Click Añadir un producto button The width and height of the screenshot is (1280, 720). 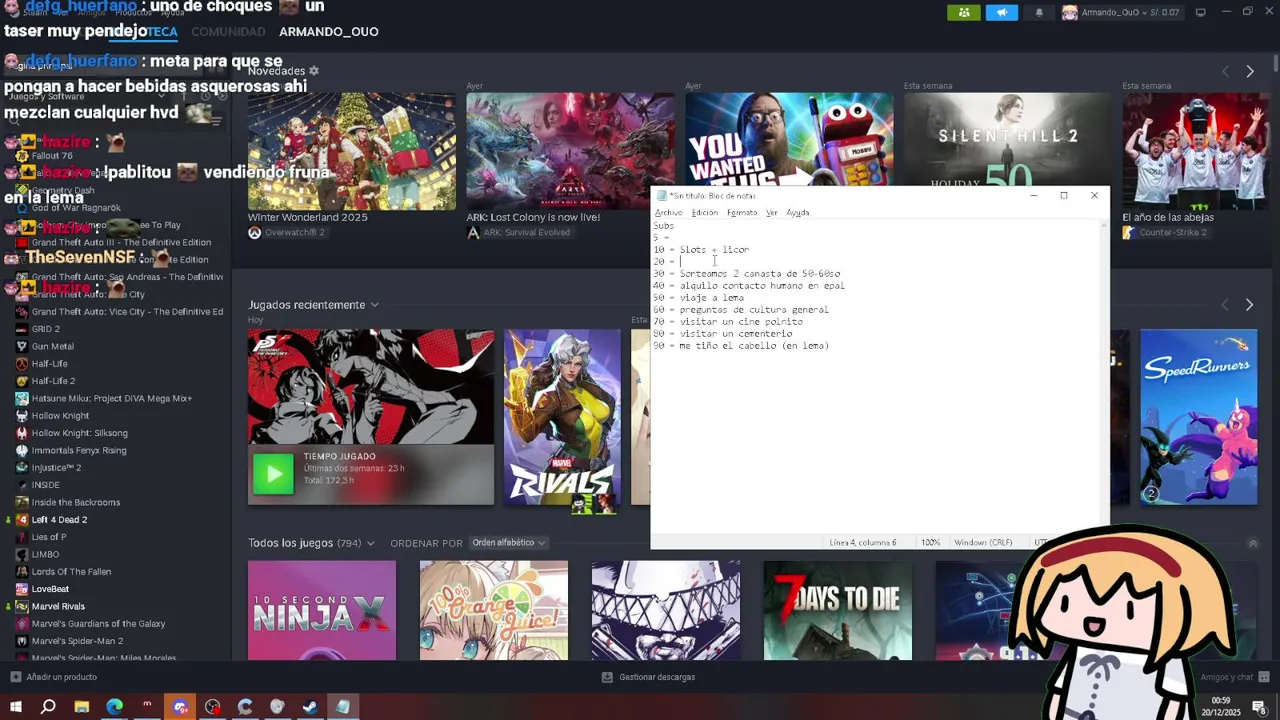(x=54, y=677)
